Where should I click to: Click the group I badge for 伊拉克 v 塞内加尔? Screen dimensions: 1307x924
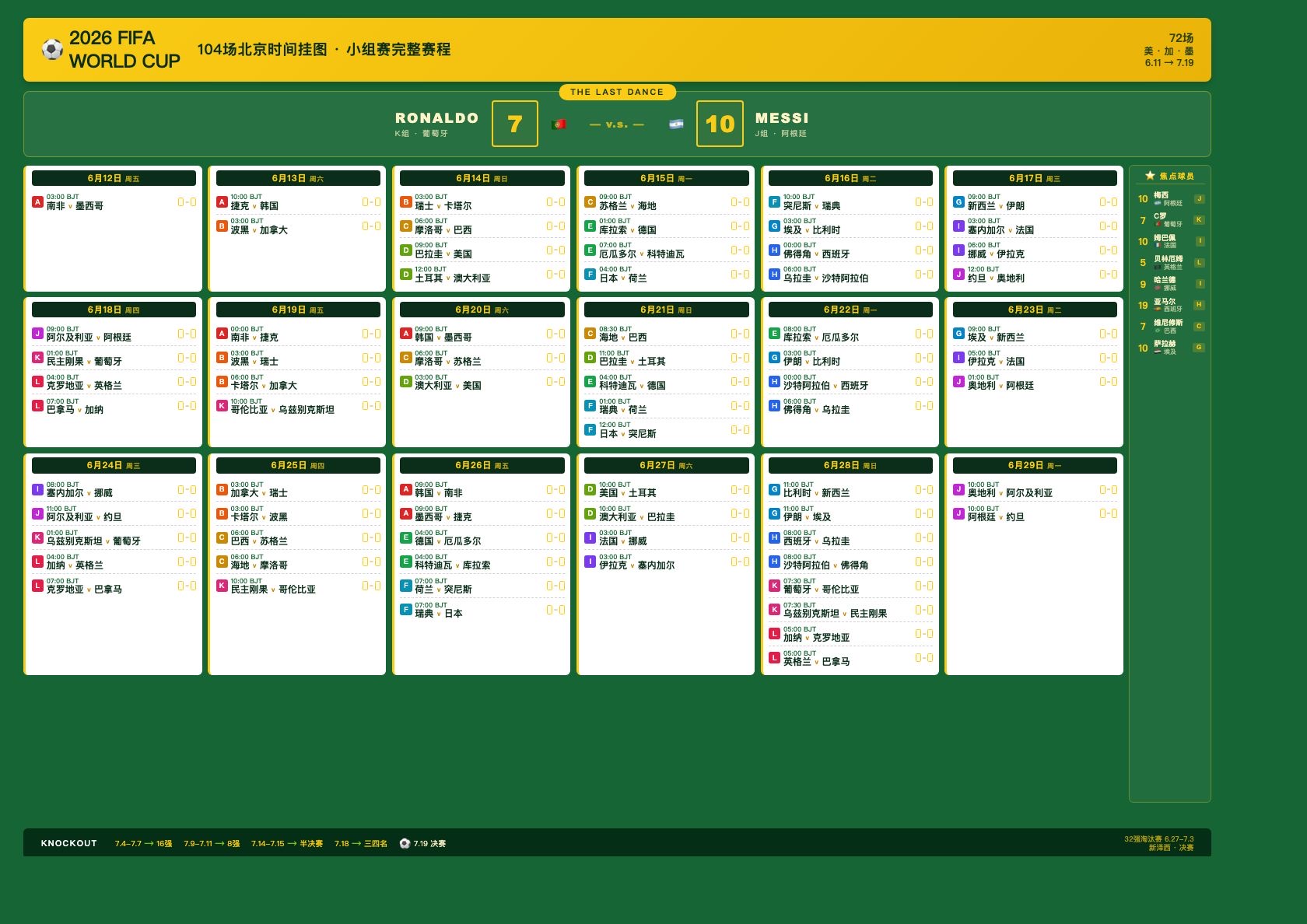[590, 562]
